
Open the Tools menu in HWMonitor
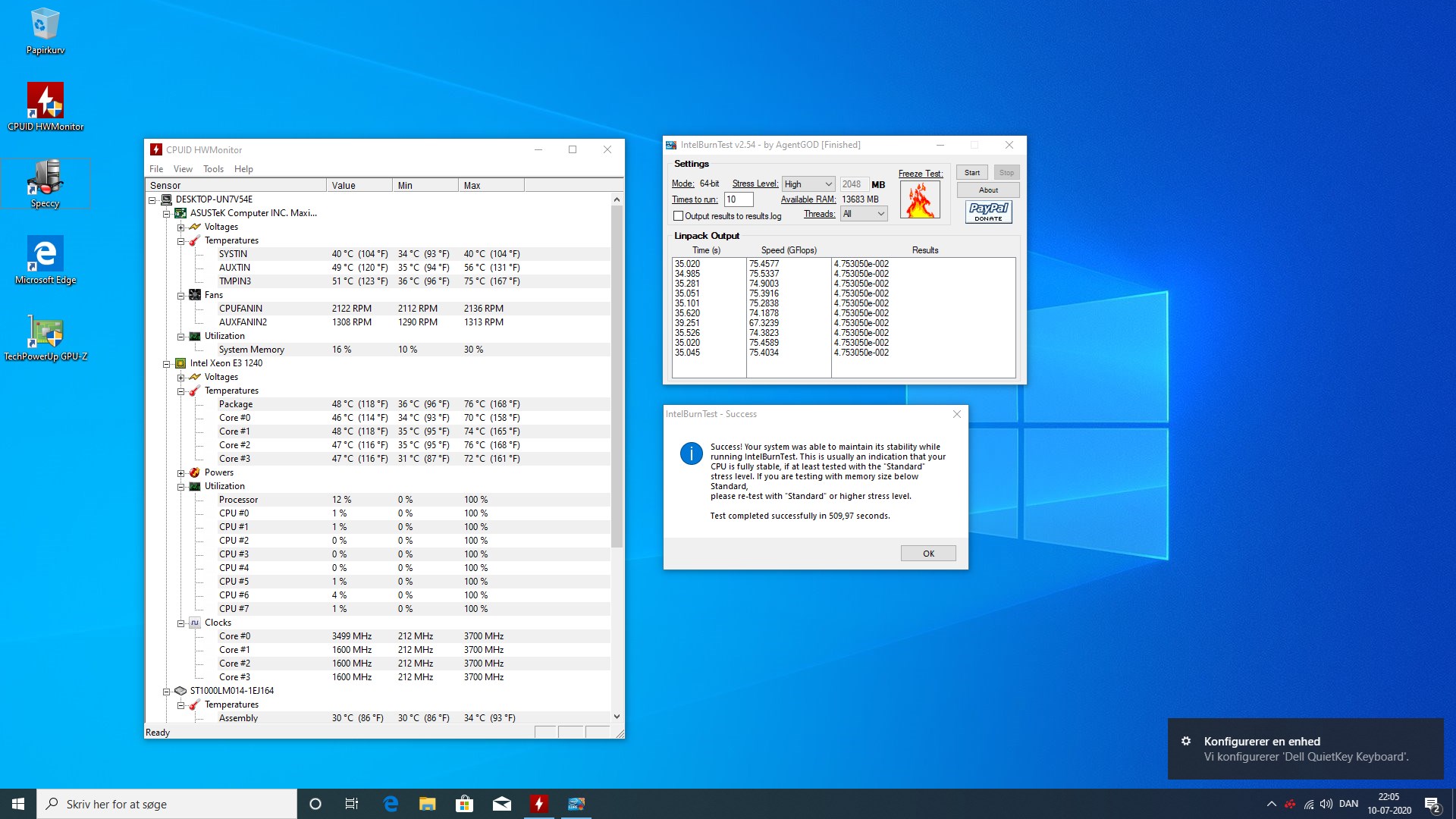tap(213, 169)
